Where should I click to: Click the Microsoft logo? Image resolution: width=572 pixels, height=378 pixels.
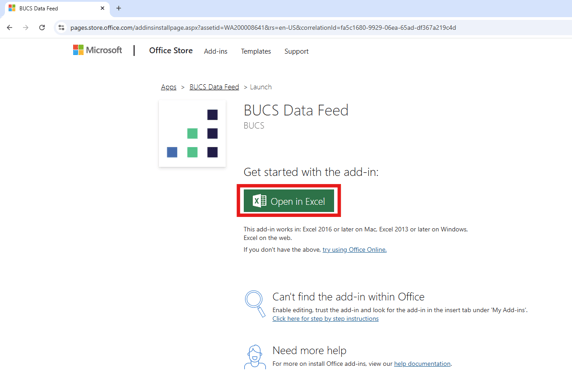point(97,50)
